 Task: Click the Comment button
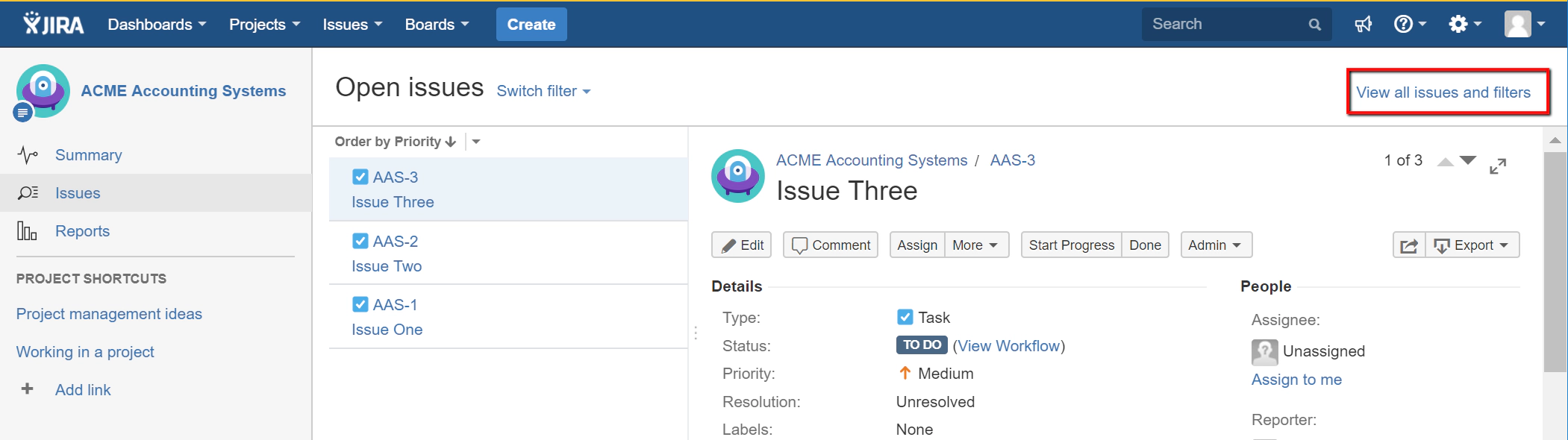click(x=830, y=245)
